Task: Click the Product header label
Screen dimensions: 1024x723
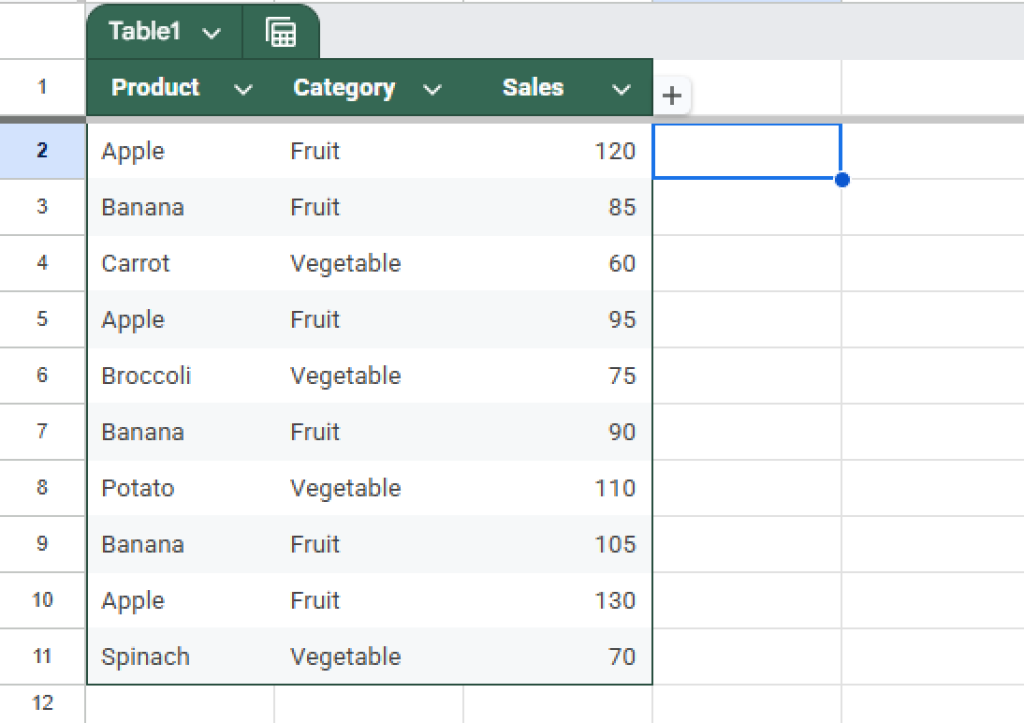Action: point(155,88)
